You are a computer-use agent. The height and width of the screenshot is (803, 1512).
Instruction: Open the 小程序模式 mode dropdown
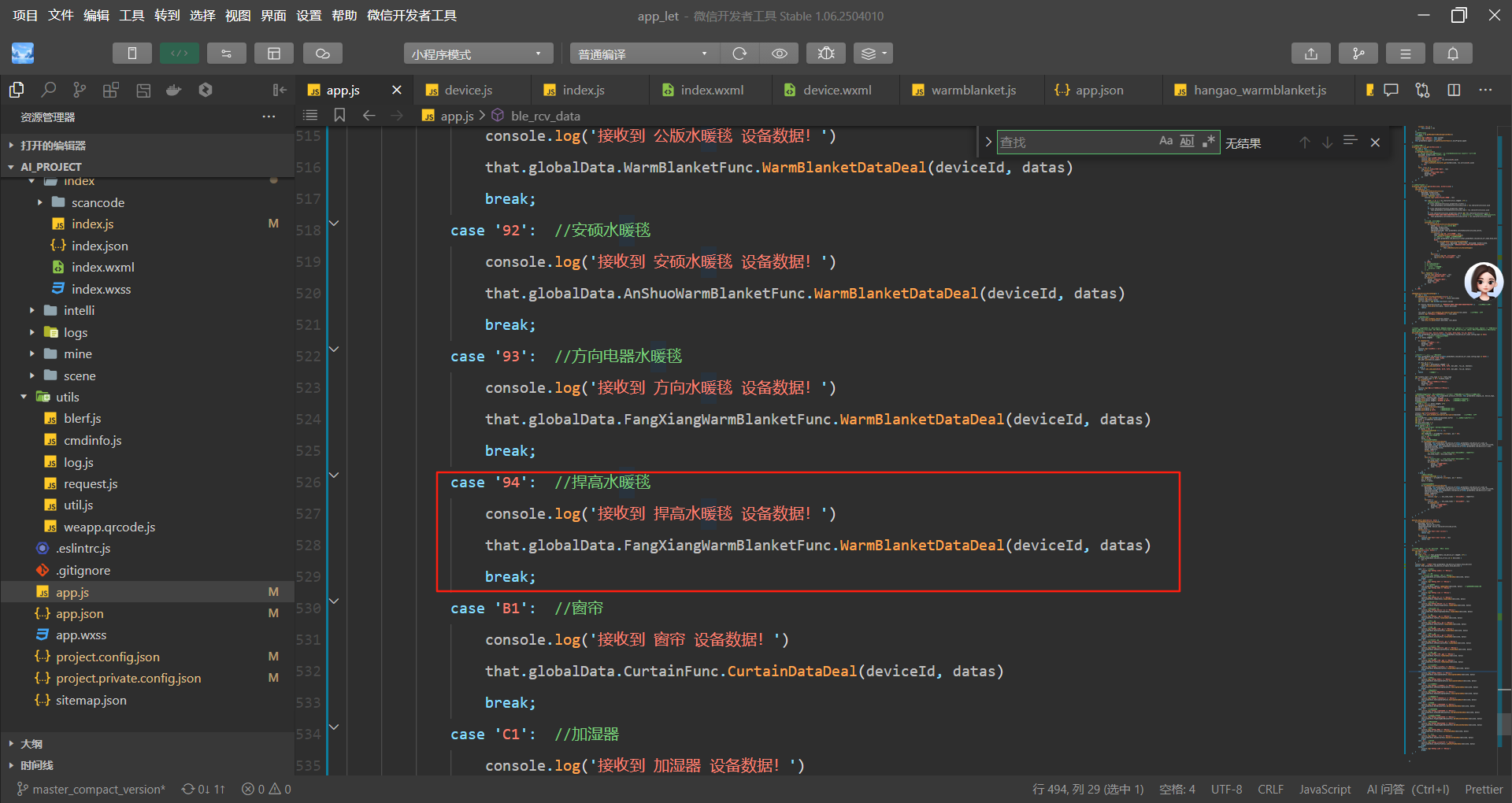pos(476,54)
